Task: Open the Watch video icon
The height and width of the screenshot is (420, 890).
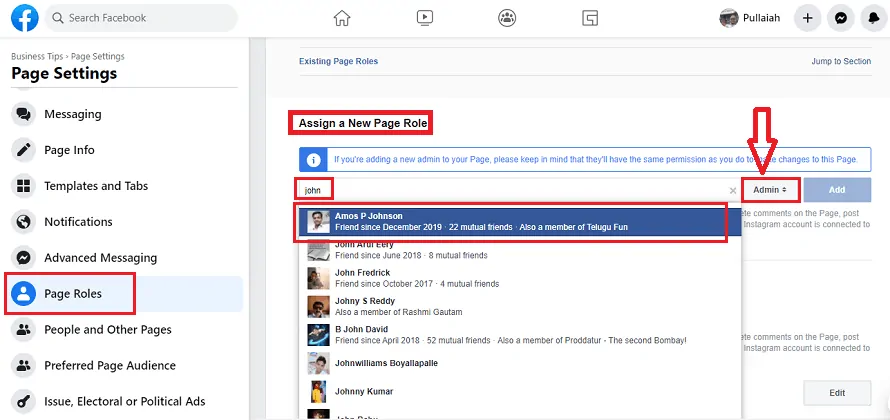Action: [x=425, y=18]
